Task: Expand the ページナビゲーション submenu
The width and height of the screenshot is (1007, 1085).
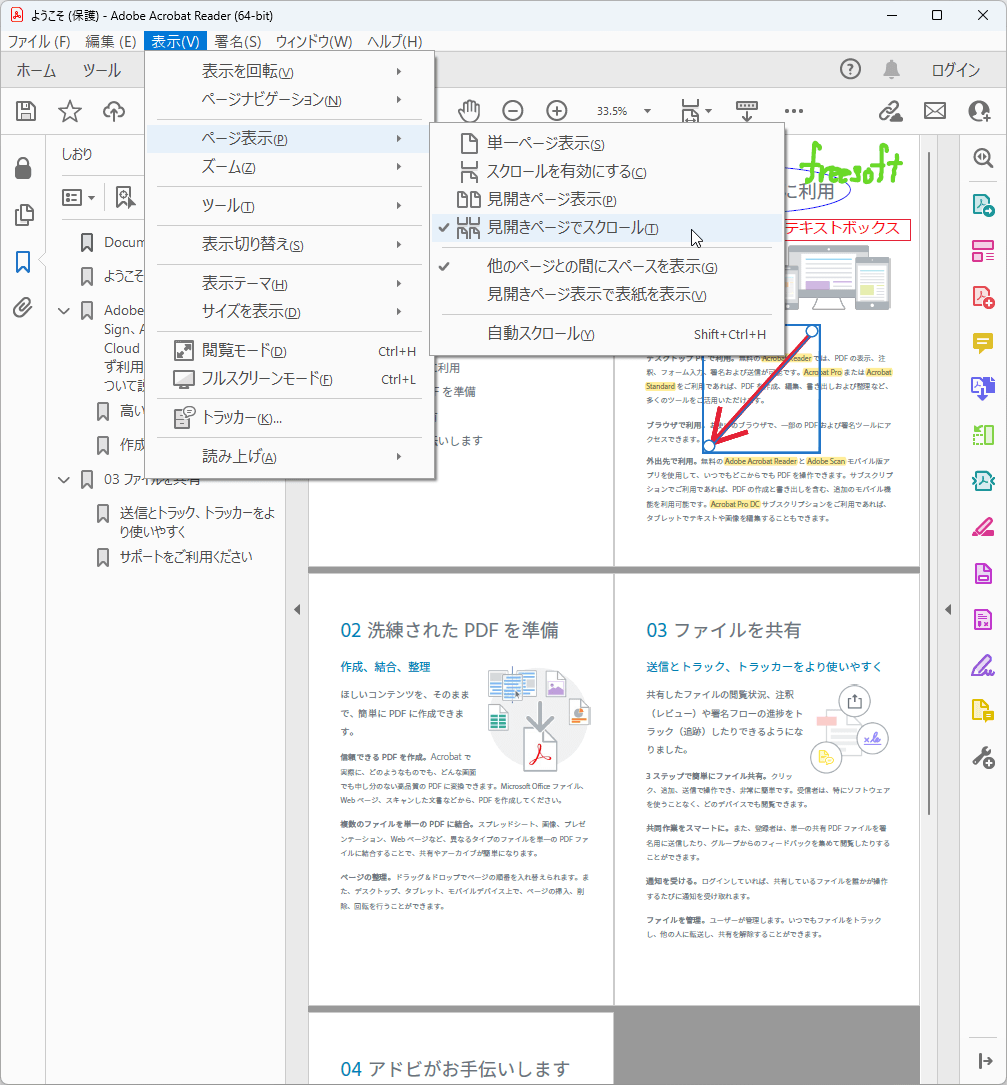Action: pyautogui.click(x=289, y=100)
